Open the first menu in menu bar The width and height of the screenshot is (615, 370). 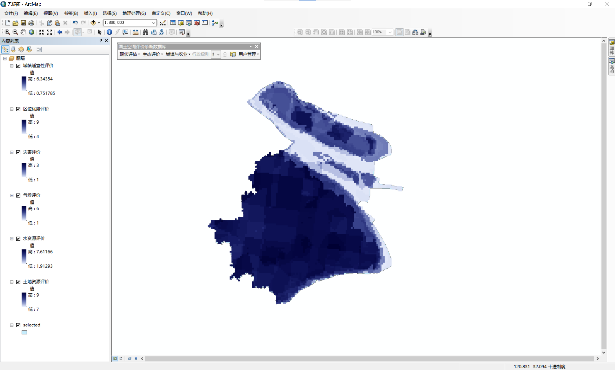click(11, 13)
